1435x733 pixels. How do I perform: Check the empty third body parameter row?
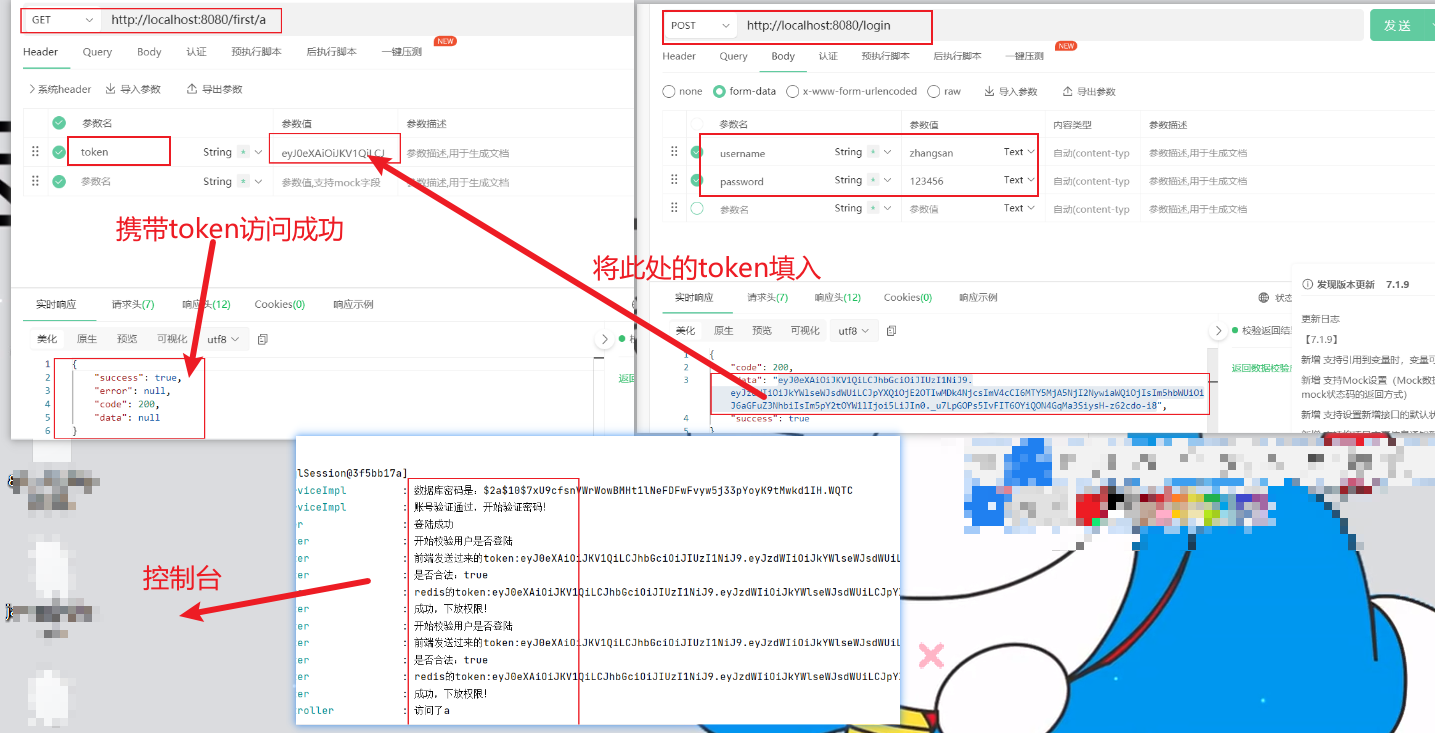click(697, 208)
